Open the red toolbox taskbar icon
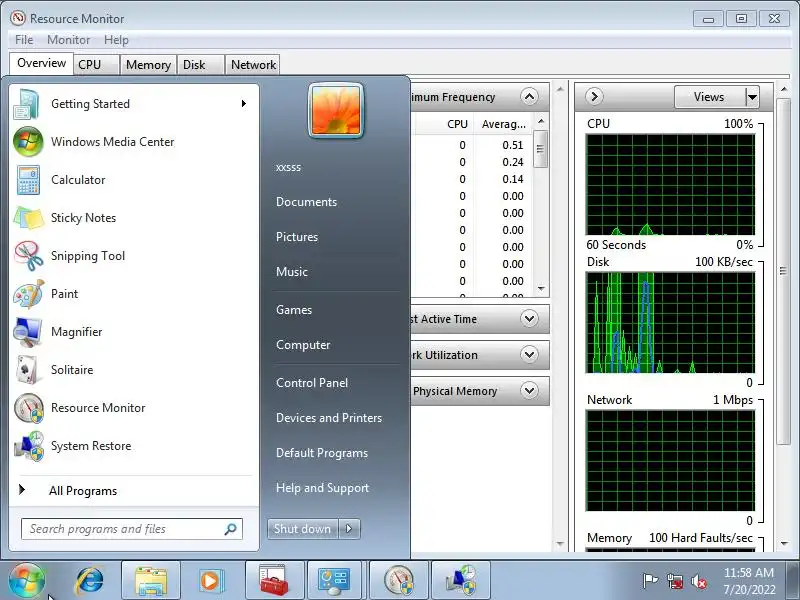This screenshot has width=800, height=600. [274, 581]
